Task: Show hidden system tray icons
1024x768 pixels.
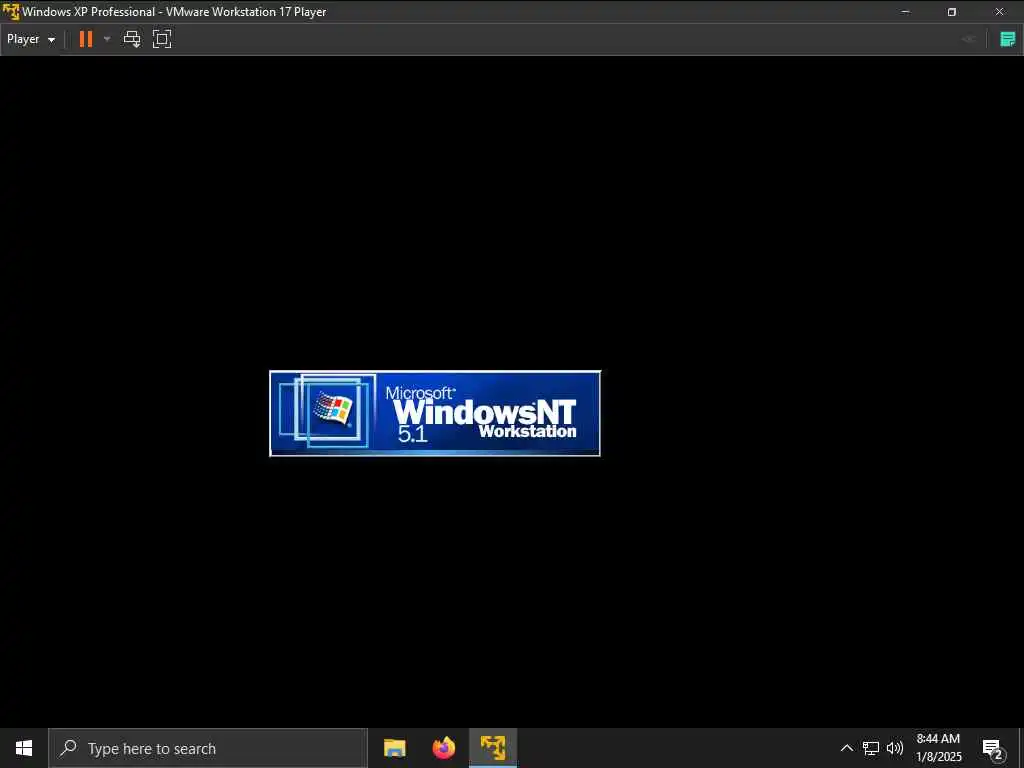Action: pyautogui.click(x=846, y=748)
